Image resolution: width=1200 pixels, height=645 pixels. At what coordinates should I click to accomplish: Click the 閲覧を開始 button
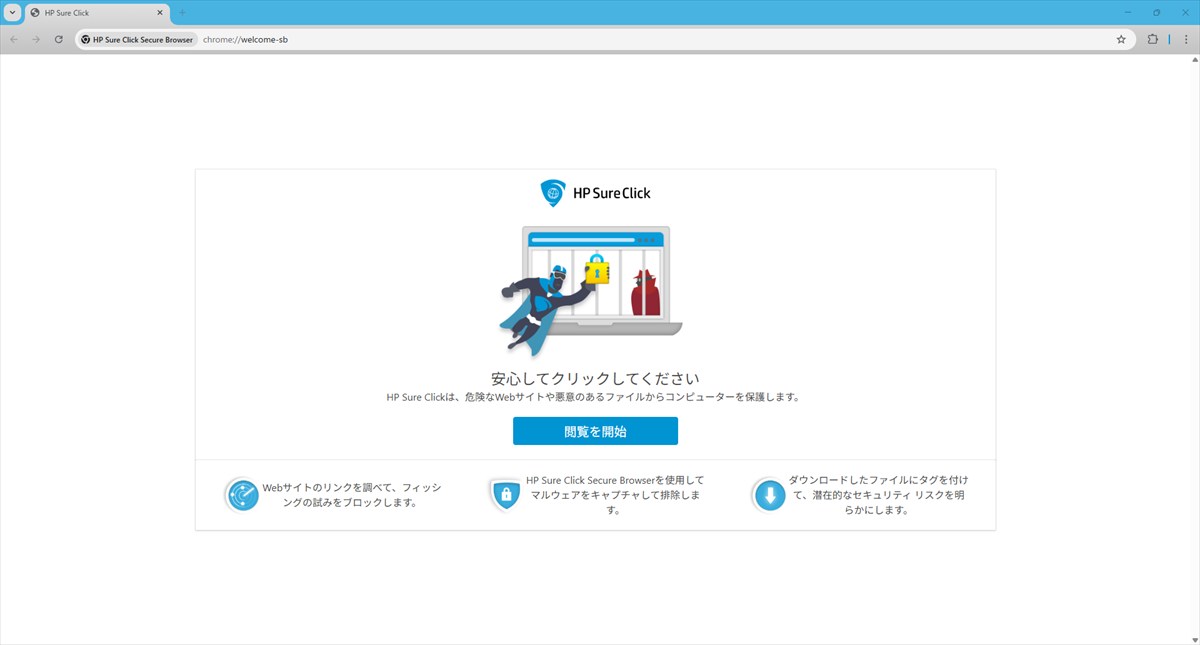coord(595,431)
